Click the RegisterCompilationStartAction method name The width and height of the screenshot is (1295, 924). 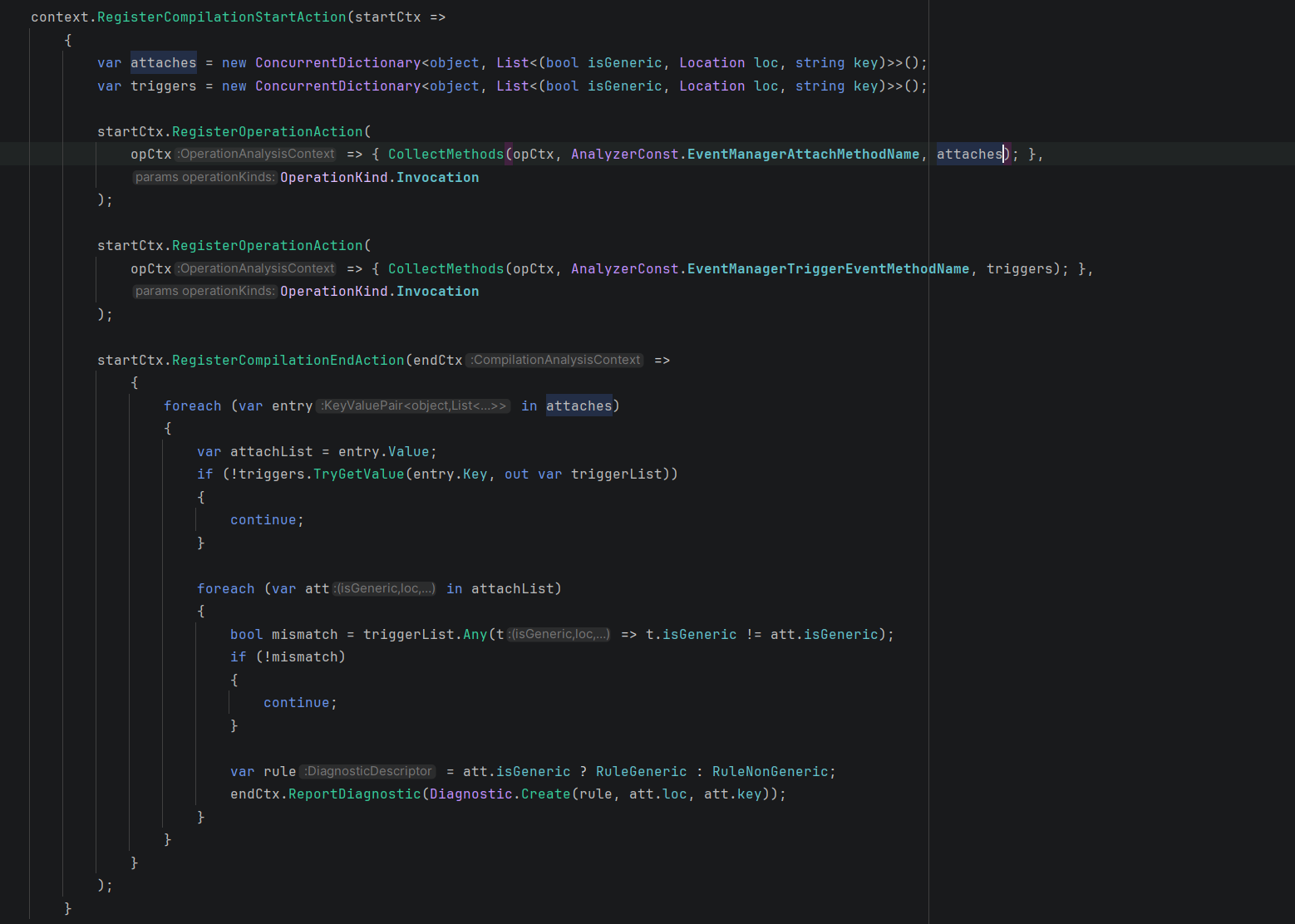pos(222,17)
